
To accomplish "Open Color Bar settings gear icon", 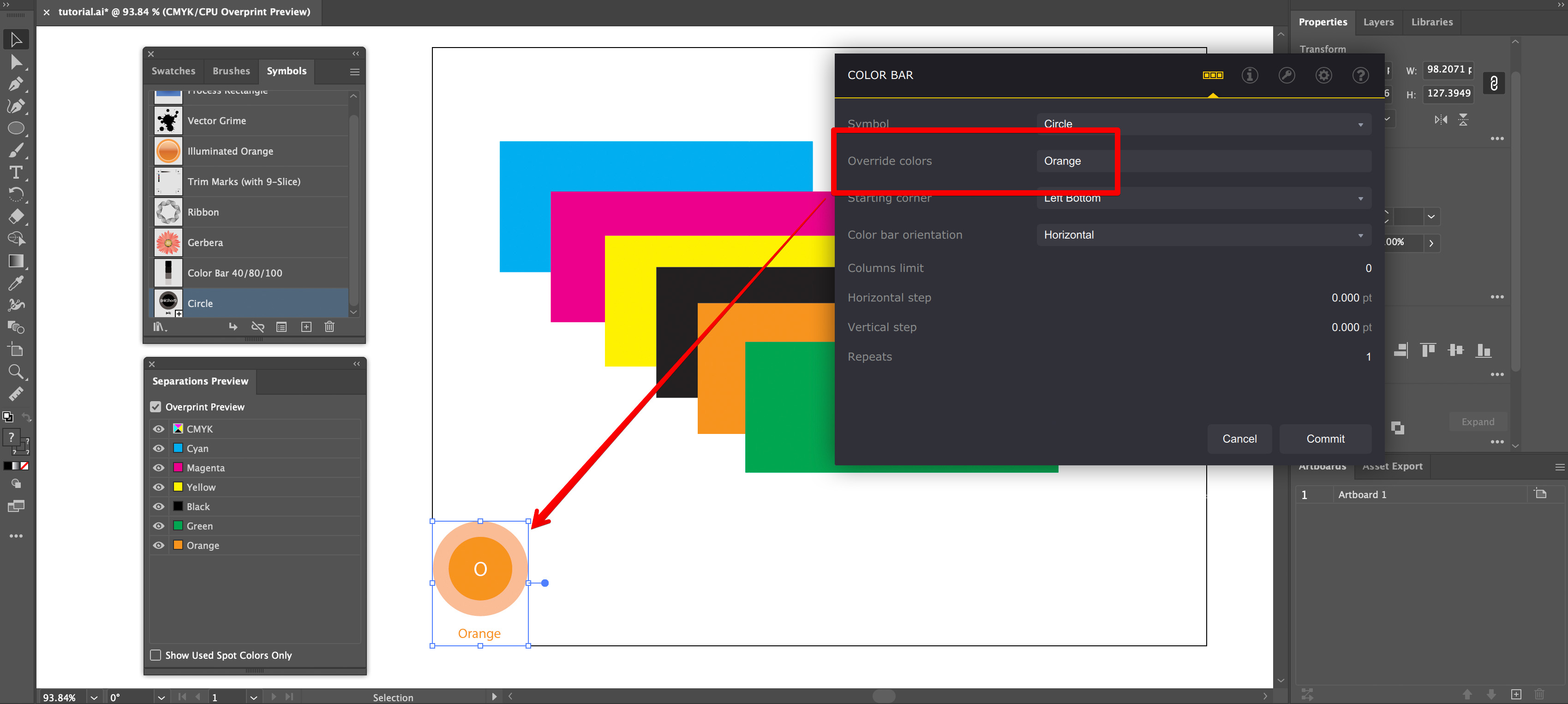I will click(1323, 75).
